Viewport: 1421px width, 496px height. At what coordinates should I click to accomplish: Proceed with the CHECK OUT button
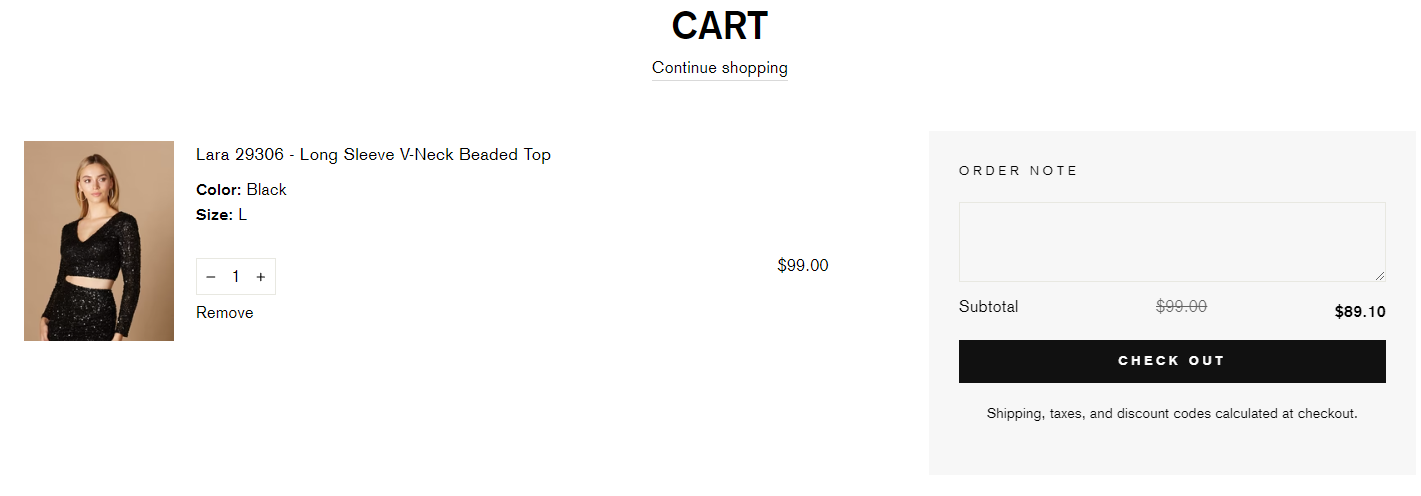tap(1172, 361)
